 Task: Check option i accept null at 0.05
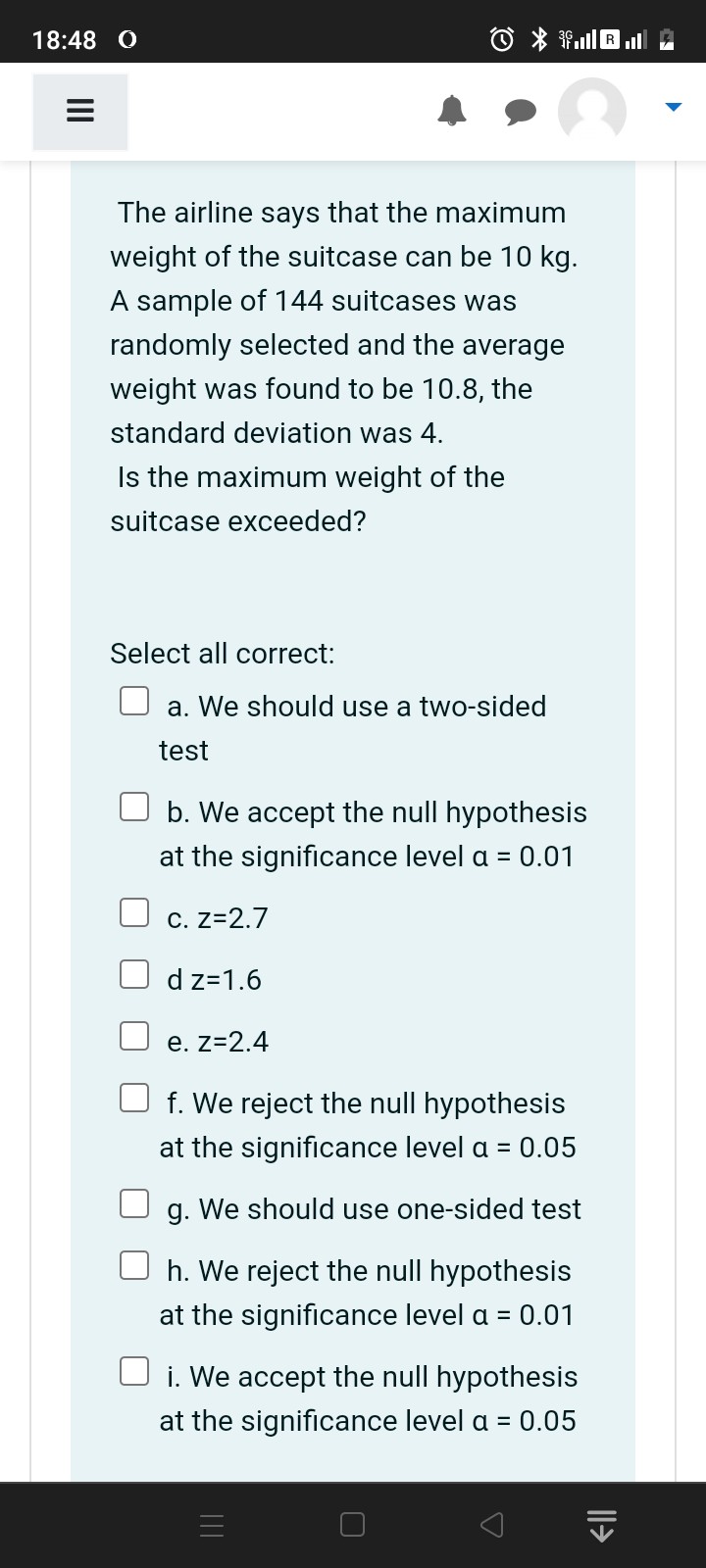click(134, 1371)
